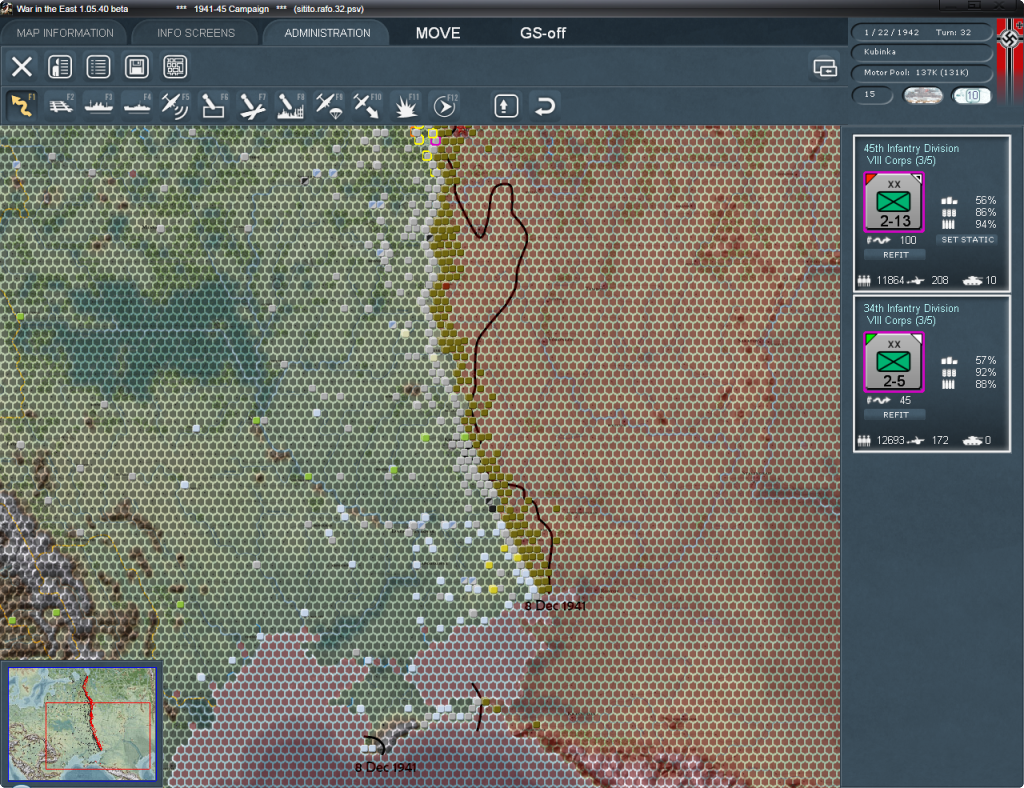Viewport: 1024px width, 788px height.
Task: Select the 34th Infantry Division unit counter
Action: (x=893, y=362)
